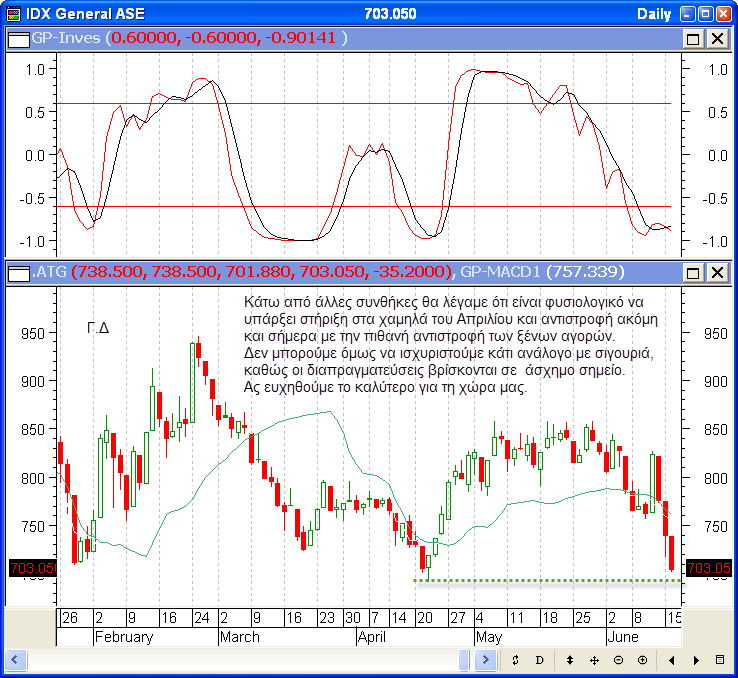This screenshot has height=678, width=738.
Task: Click the GP-MACD1 (757.339) label
Action: pos(542,271)
